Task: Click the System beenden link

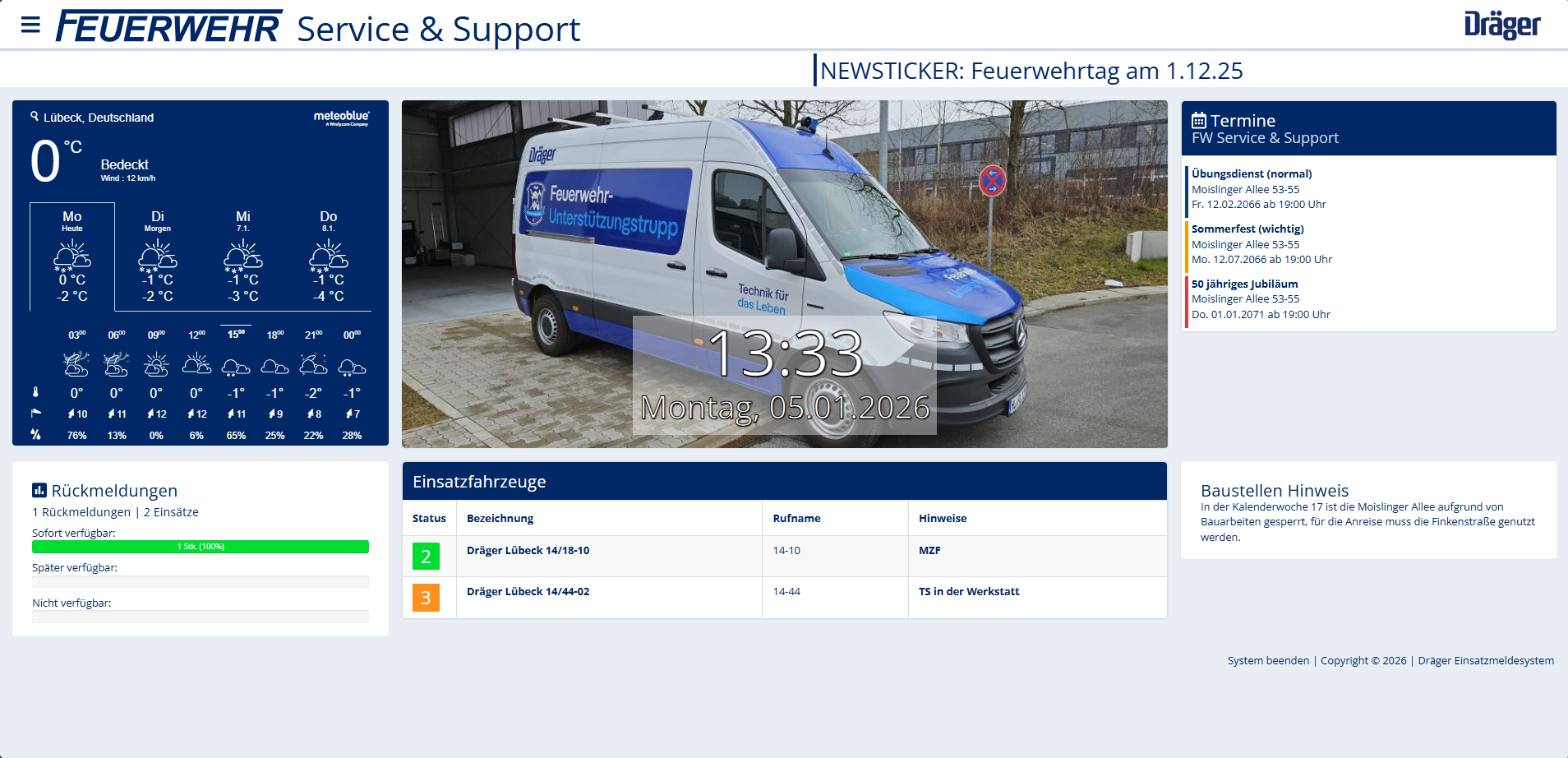Action: point(1268,660)
